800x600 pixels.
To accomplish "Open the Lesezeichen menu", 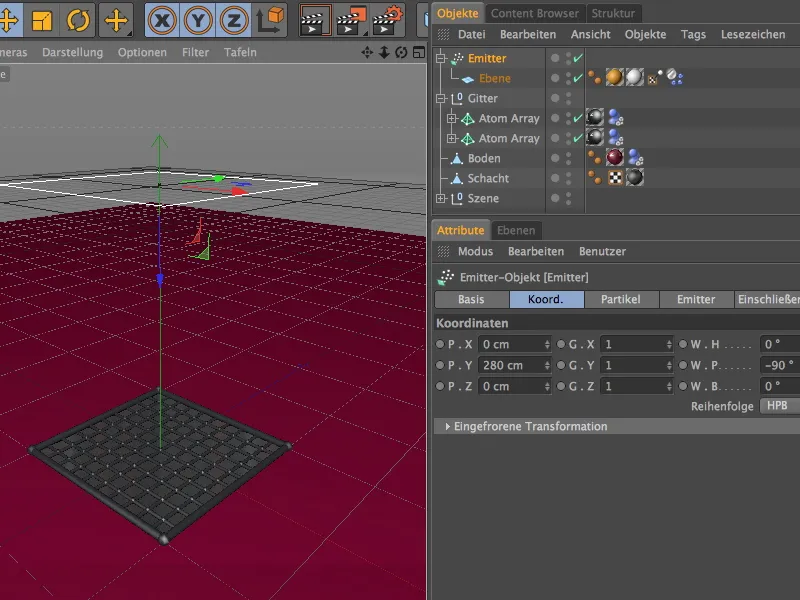I will point(753,34).
